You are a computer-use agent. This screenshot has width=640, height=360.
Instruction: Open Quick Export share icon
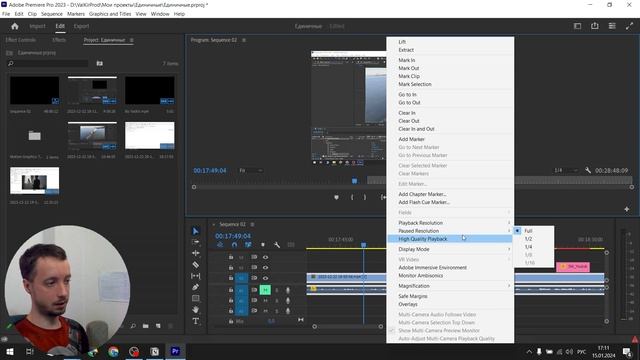point(595,26)
